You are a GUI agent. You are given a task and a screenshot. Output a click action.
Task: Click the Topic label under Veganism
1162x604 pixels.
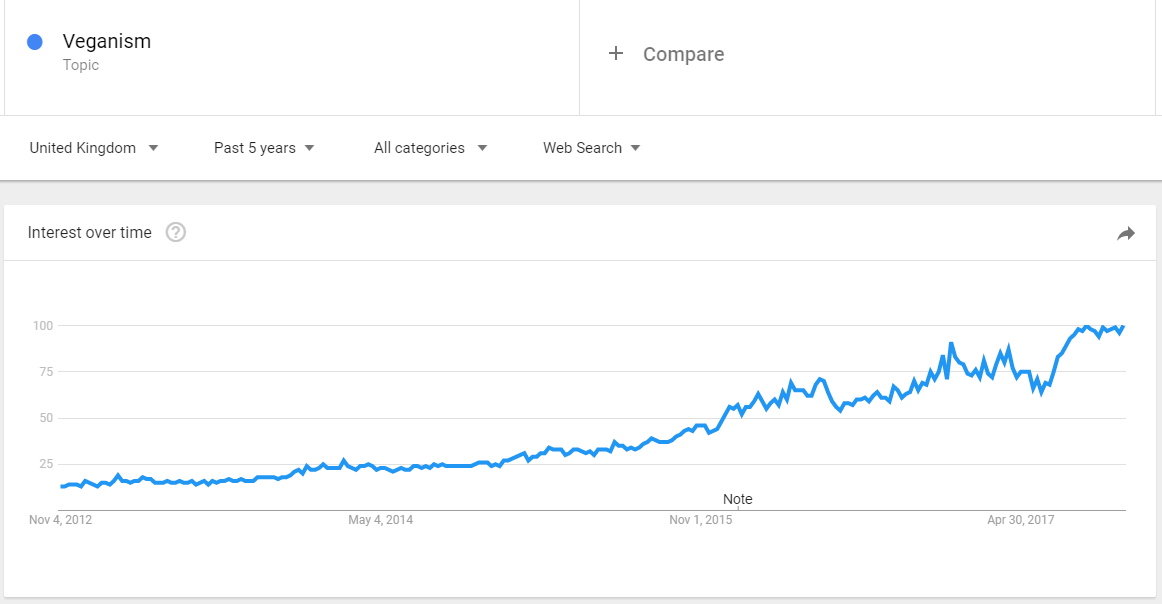[x=81, y=65]
